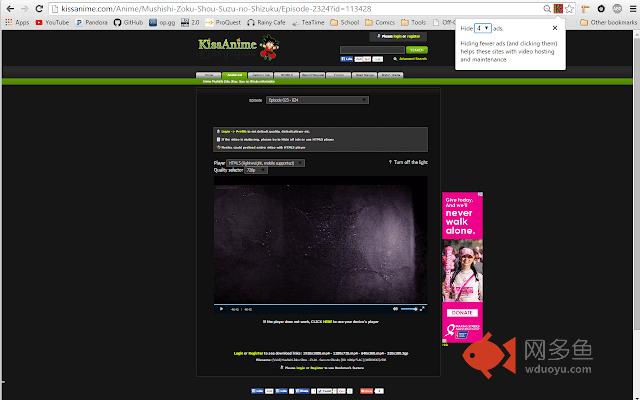Click the Donate button in pink ad
640x400 pixels.
point(462,313)
